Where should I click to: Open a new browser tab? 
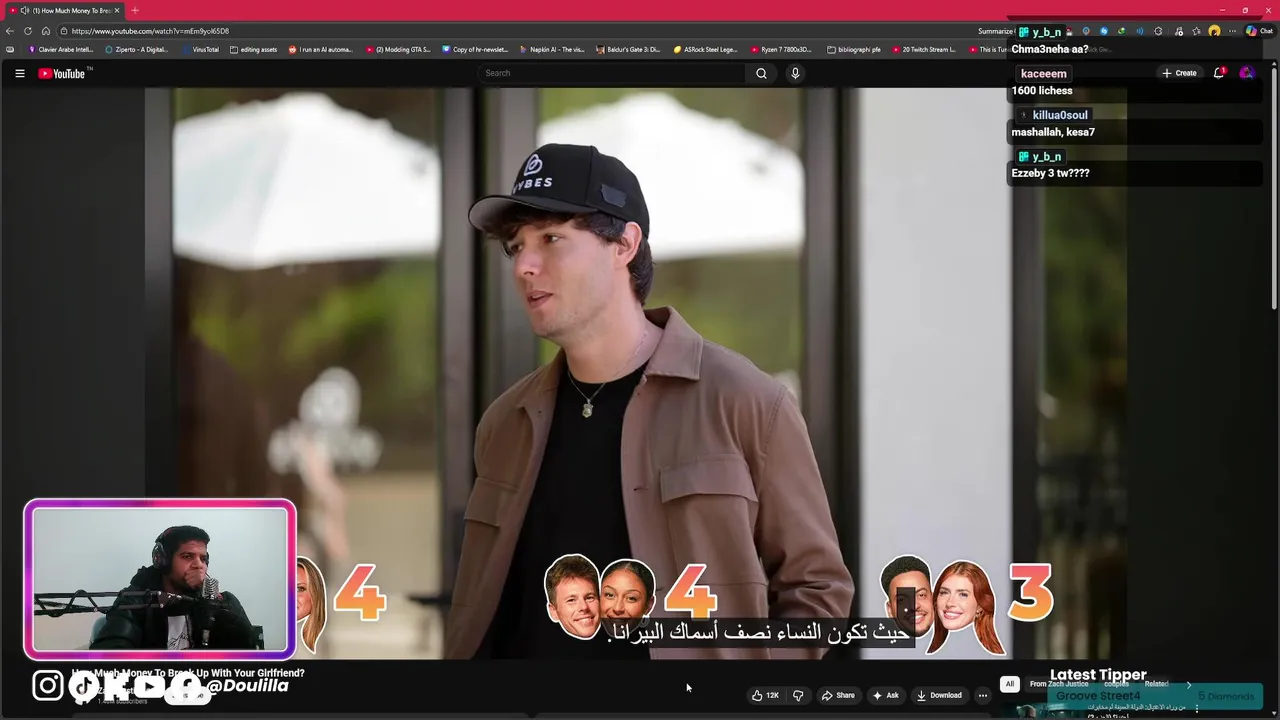pyautogui.click(x=135, y=10)
